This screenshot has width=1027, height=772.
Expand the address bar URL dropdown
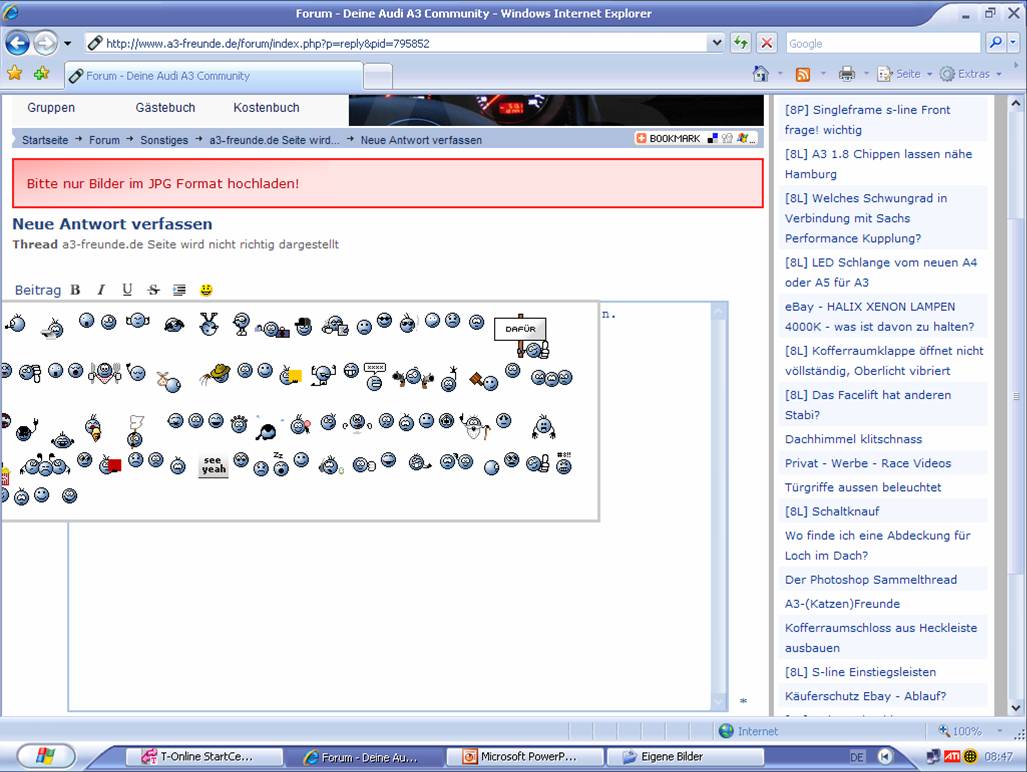click(717, 43)
